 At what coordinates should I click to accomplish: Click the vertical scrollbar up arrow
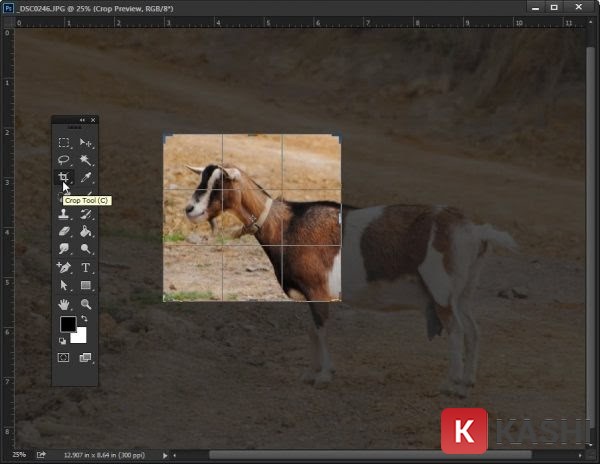click(x=590, y=22)
